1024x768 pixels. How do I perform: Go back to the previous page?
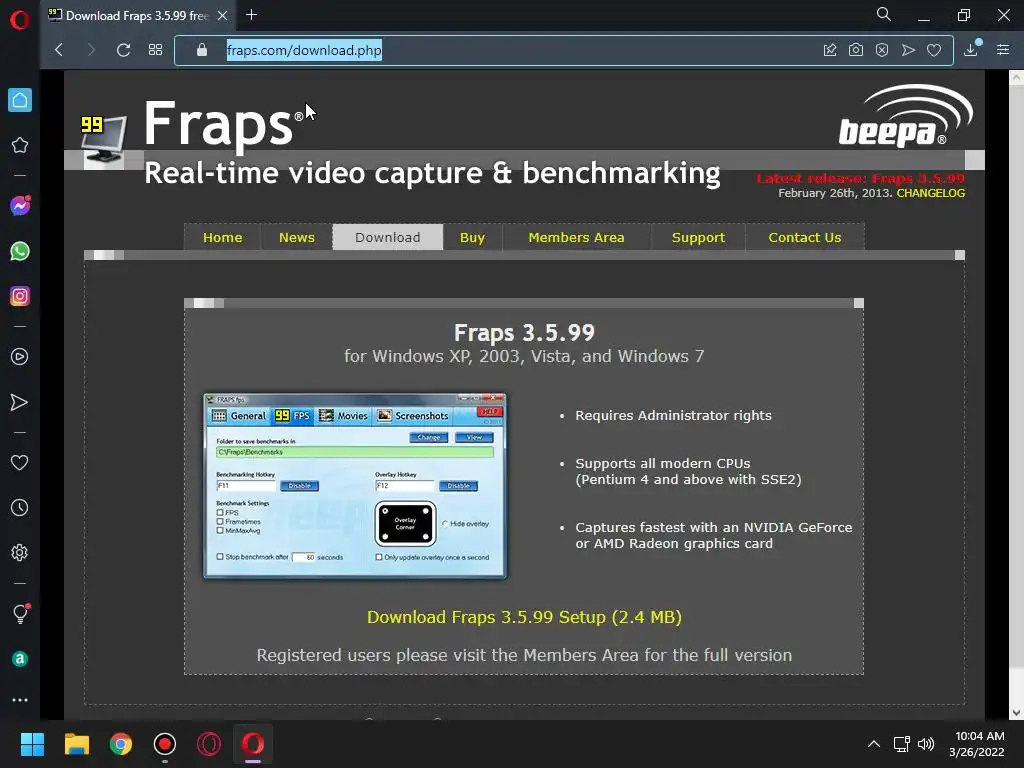[x=59, y=50]
